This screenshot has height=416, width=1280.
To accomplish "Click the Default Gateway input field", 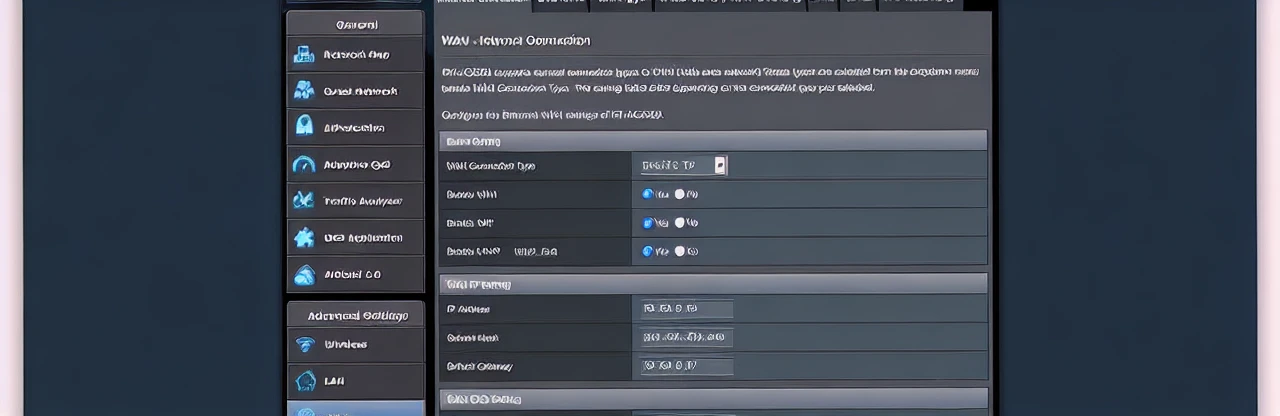I will pyautogui.click(x=687, y=367).
